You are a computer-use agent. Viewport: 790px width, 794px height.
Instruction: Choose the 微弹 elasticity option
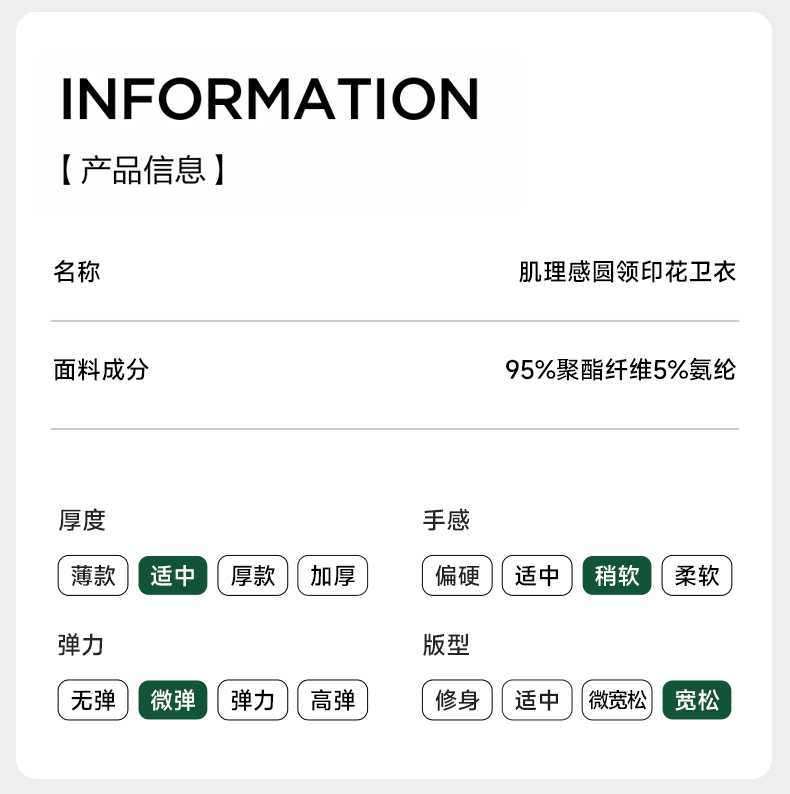[x=173, y=700]
